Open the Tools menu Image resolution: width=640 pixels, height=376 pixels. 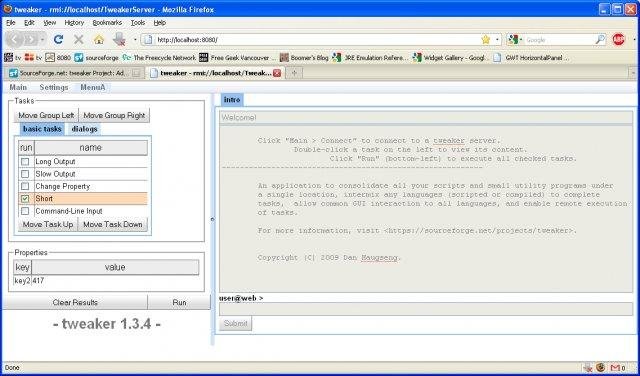[x=138, y=23]
